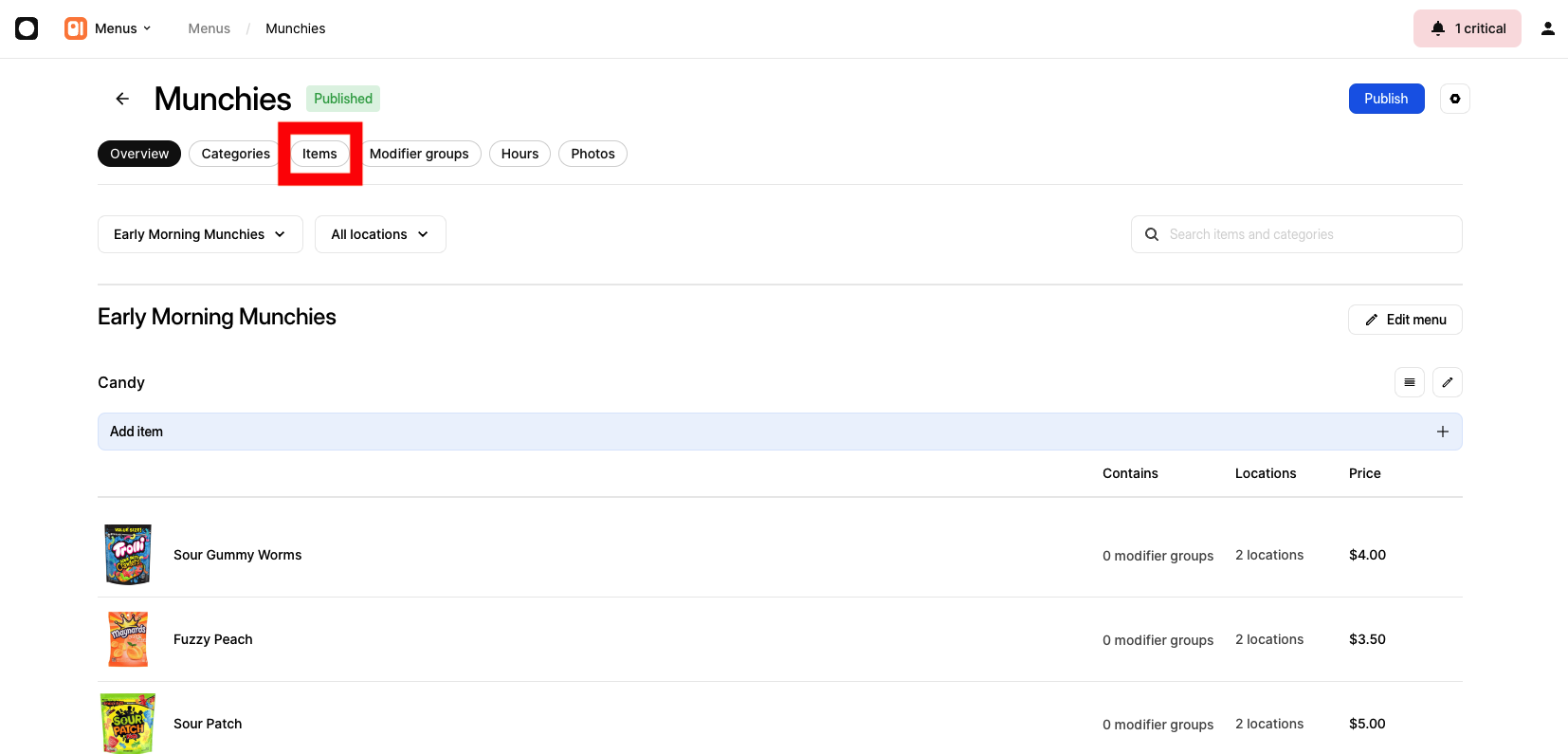
Task: Click the Price column header
Action: tap(1365, 473)
